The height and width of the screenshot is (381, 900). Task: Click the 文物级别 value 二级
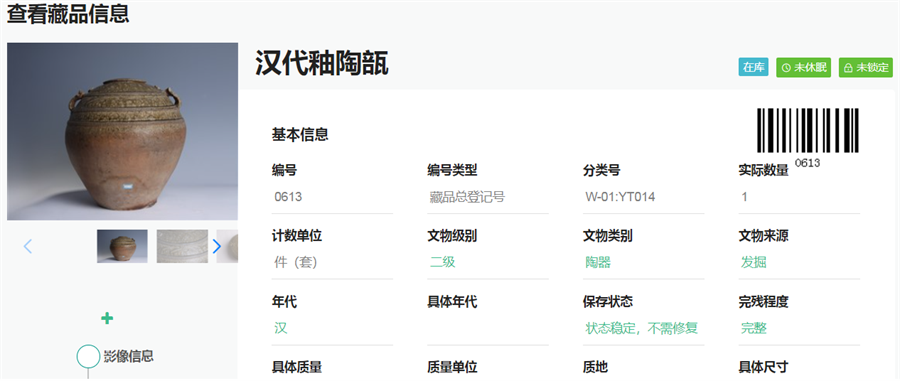[x=443, y=263]
